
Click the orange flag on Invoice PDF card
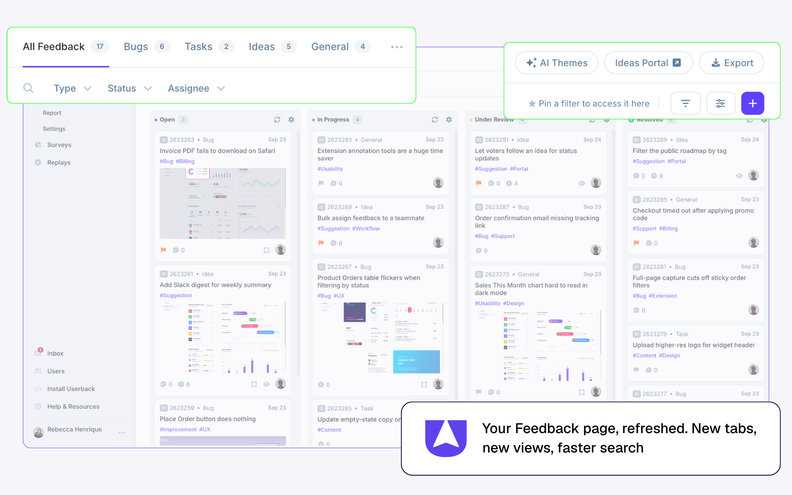coord(163,250)
